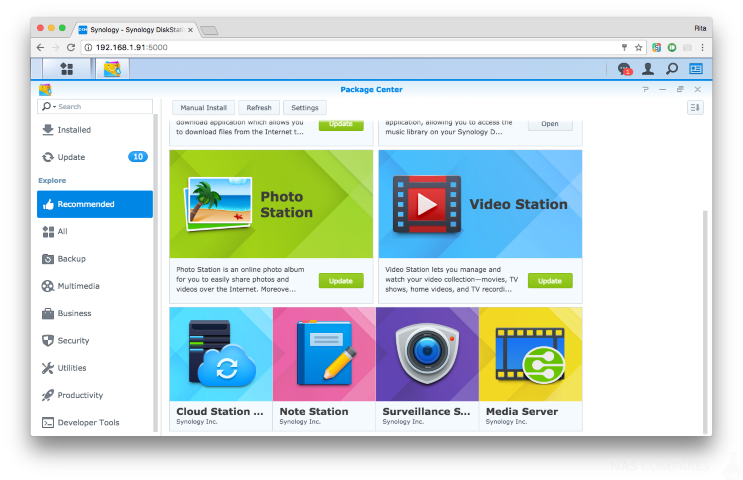The height and width of the screenshot is (480, 743).
Task: Select the Recommended category
Action: click(x=95, y=204)
